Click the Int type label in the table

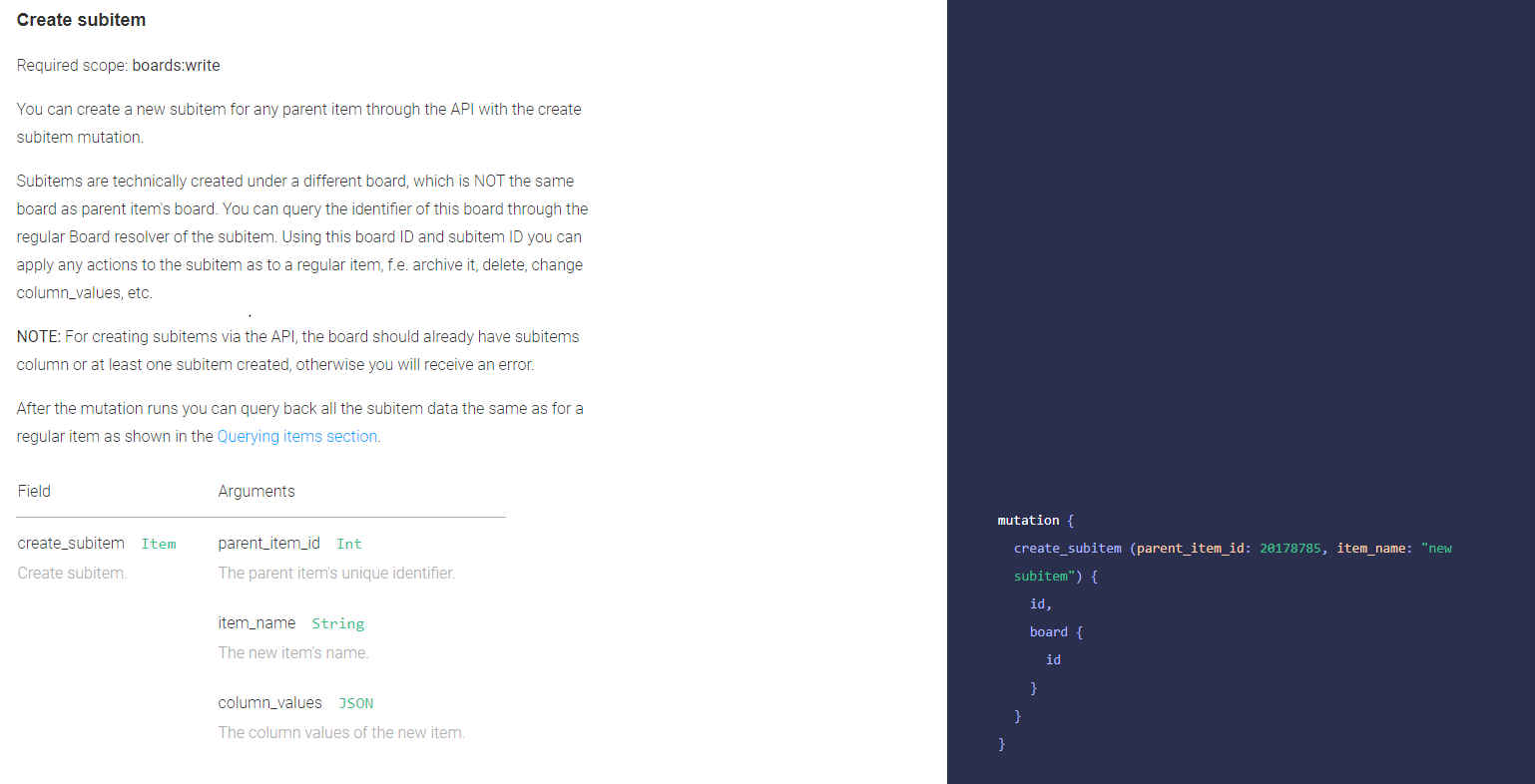click(x=348, y=544)
